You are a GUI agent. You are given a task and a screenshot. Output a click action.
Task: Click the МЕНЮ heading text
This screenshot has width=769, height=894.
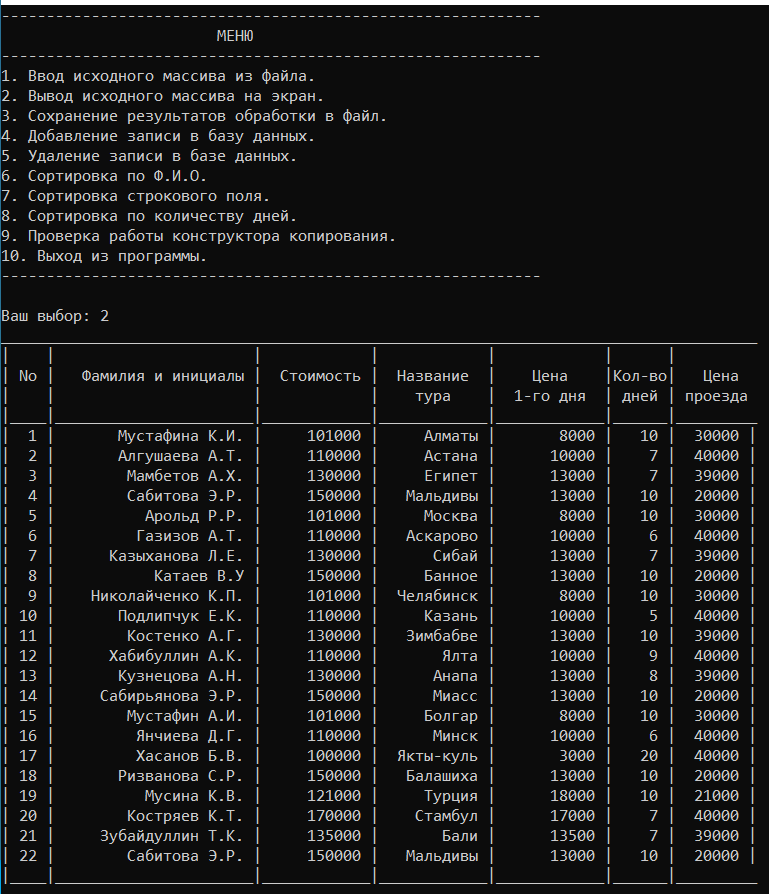(x=235, y=36)
